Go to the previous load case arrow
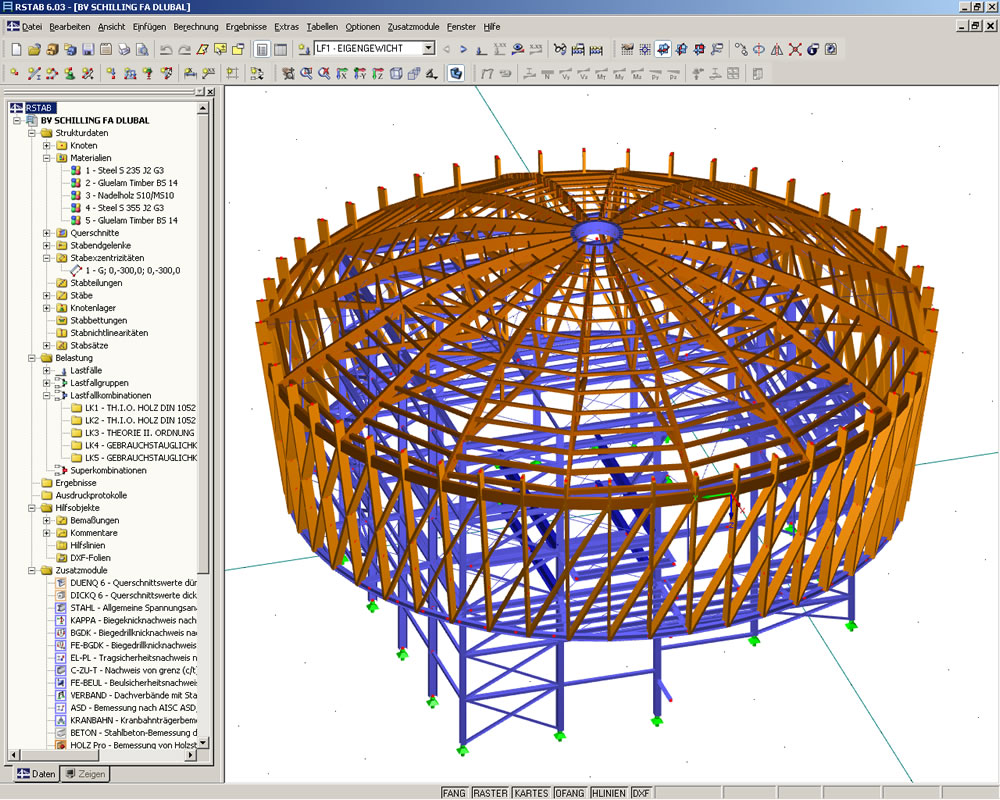The image size is (1000, 800). pos(446,49)
